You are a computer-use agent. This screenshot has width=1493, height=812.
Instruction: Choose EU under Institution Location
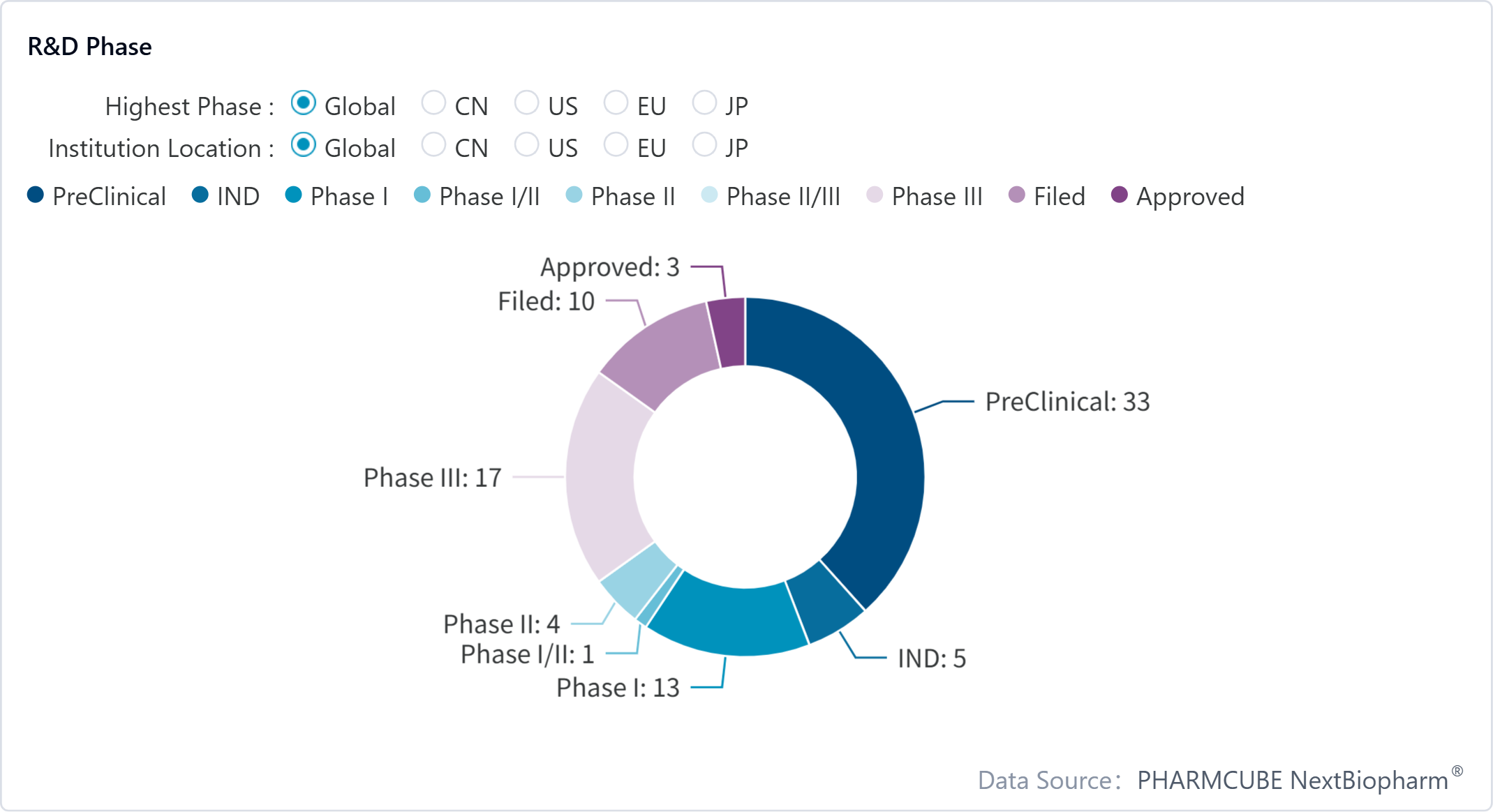point(616,145)
